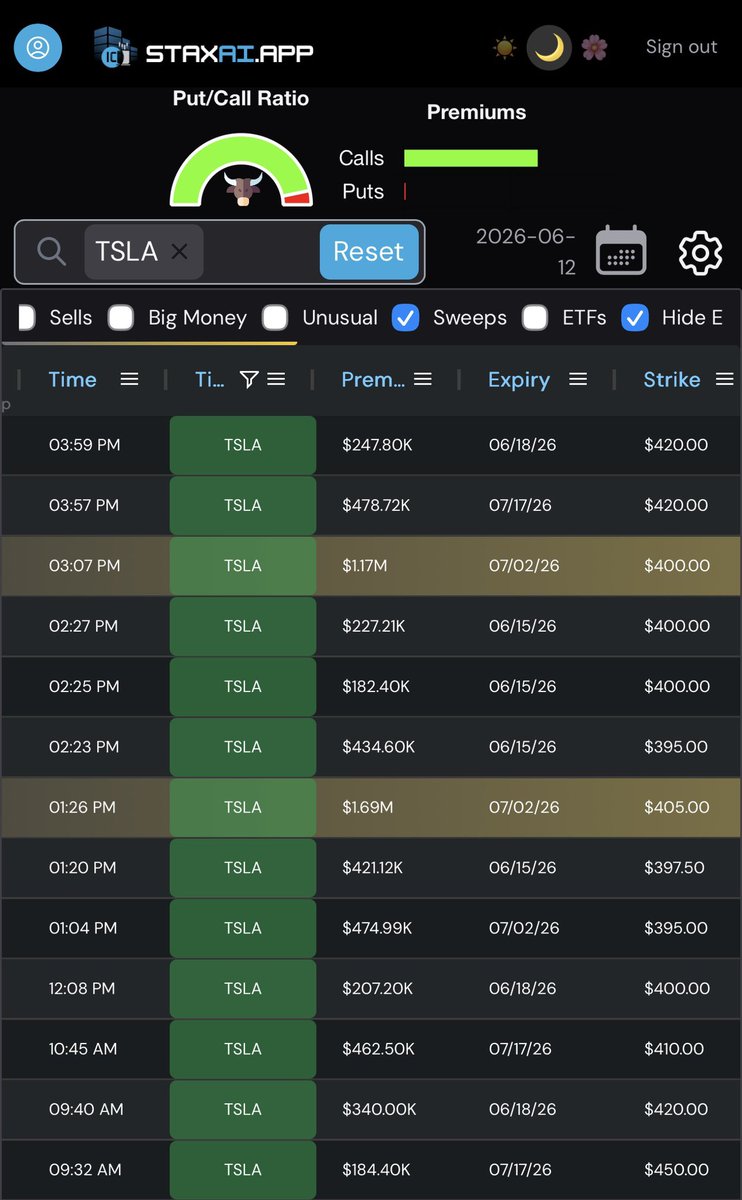The width and height of the screenshot is (742, 1200).
Task: Click expiry 06/18/26 in 09:40 AM row
Action: pyautogui.click(x=522, y=1109)
